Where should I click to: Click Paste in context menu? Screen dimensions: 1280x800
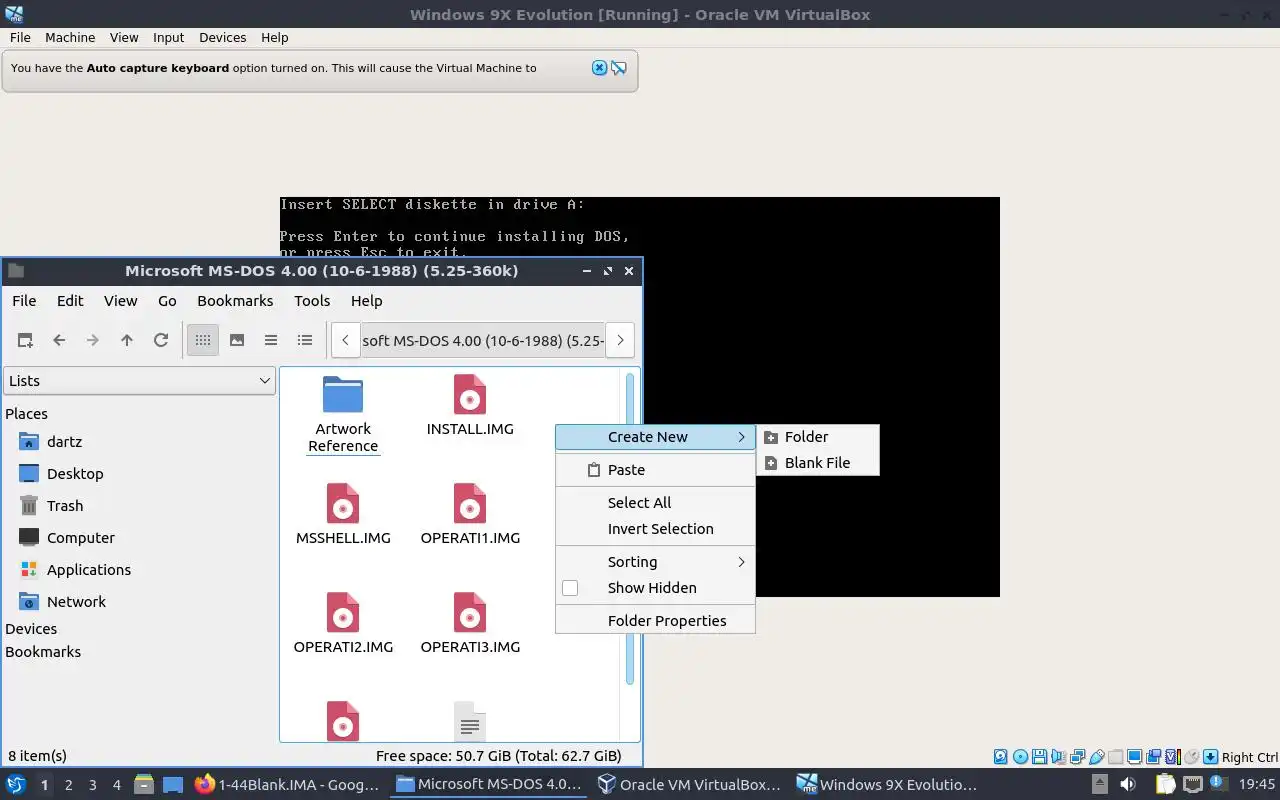(655, 470)
